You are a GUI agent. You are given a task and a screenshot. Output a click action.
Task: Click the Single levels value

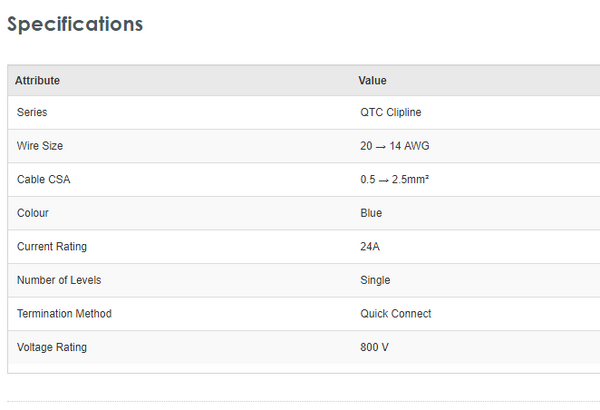[375, 280]
